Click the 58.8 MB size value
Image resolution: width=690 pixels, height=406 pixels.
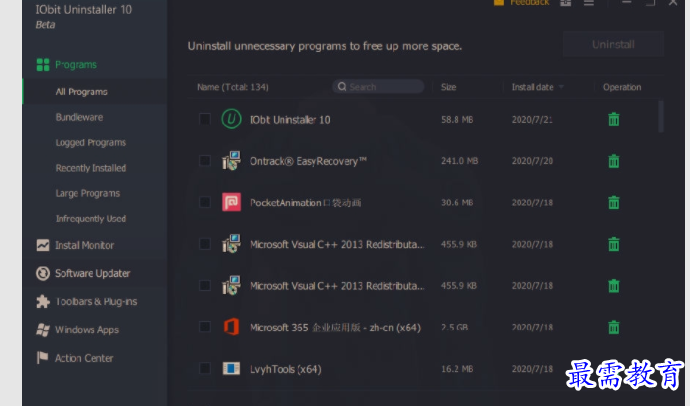(x=457, y=120)
